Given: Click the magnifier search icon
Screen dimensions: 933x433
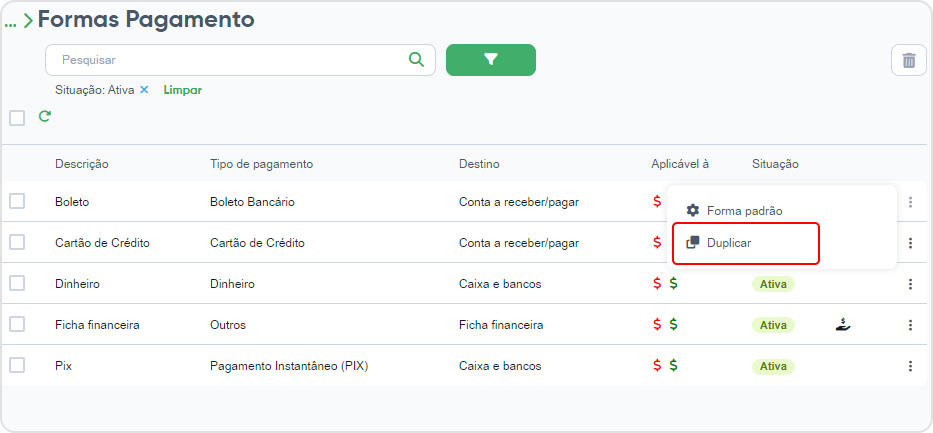Looking at the screenshot, I should coord(417,59).
